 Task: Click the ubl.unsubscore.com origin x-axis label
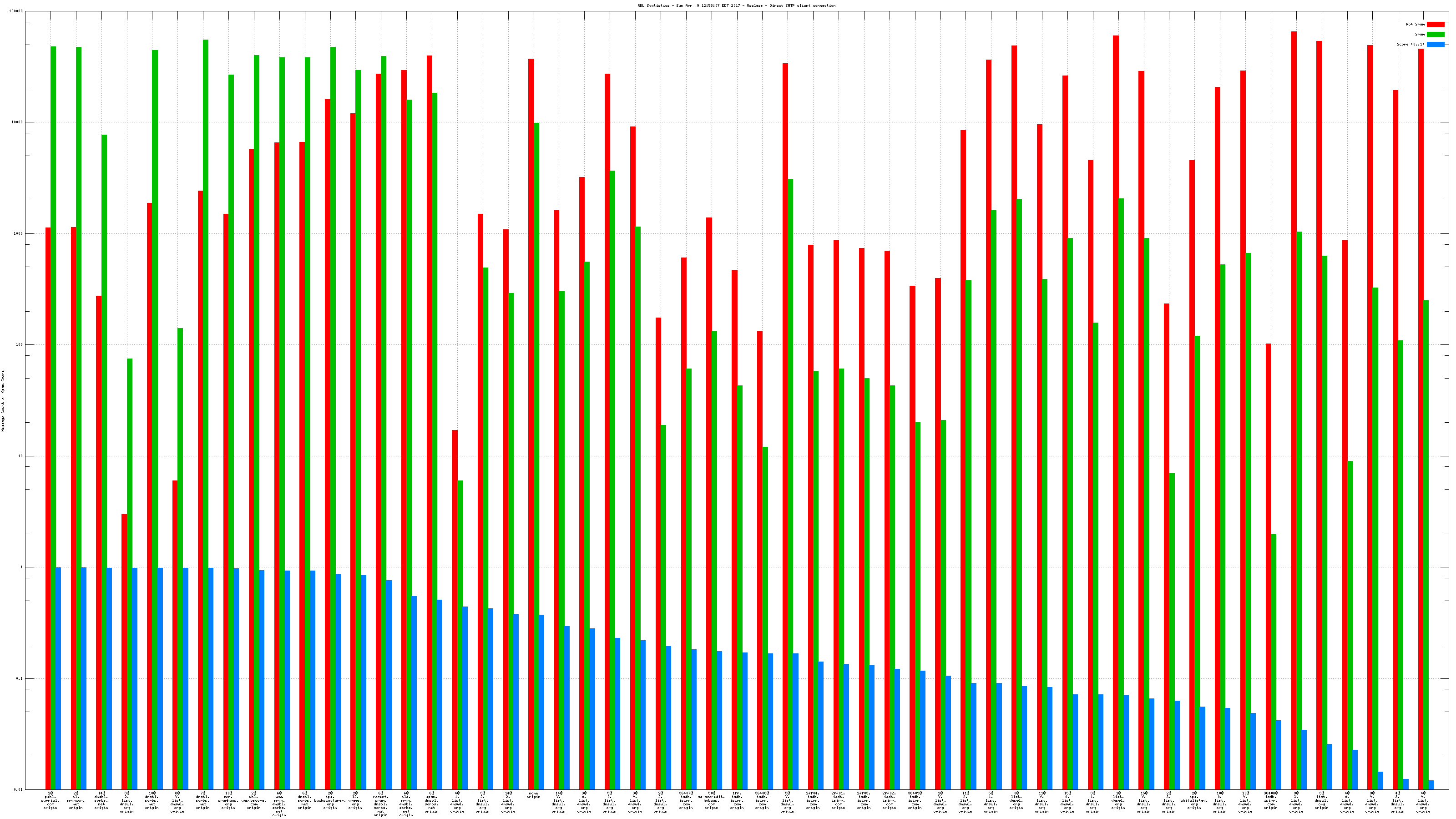(254, 801)
